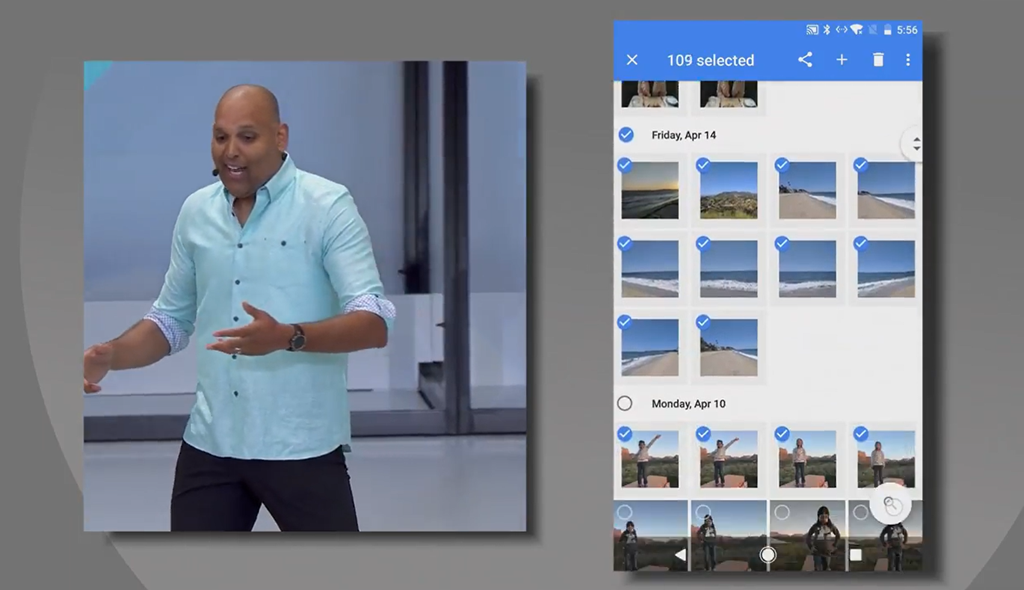Open first partial thumbnail at top of list

[x=650, y=94]
